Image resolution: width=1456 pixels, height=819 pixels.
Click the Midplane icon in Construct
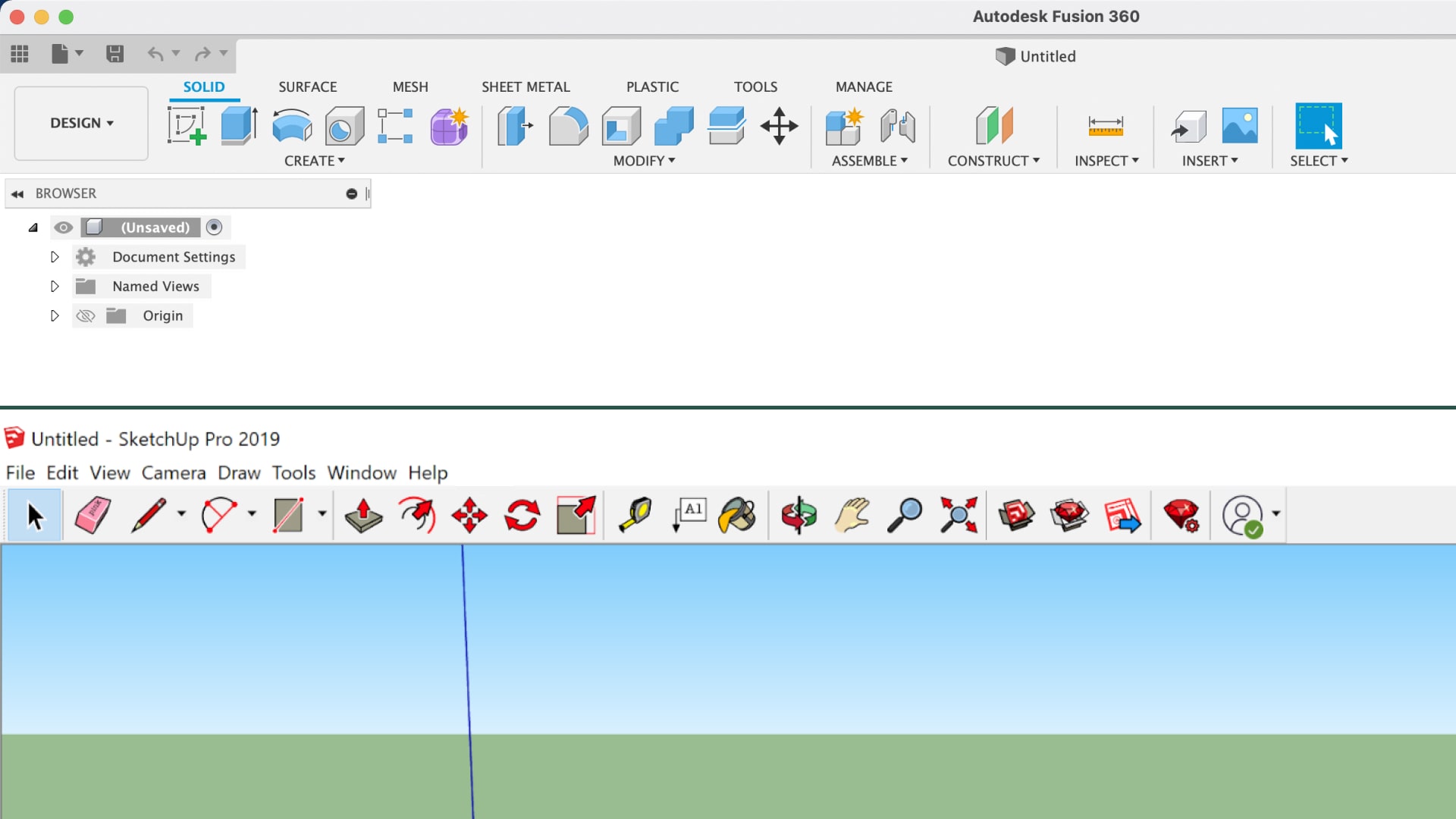pyautogui.click(x=994, y=126)
